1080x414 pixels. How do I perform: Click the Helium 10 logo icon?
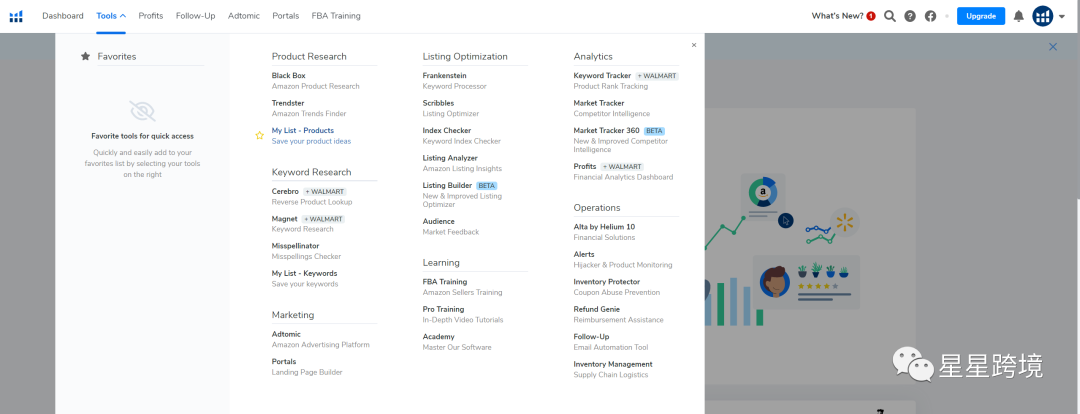tap(17, 16)
